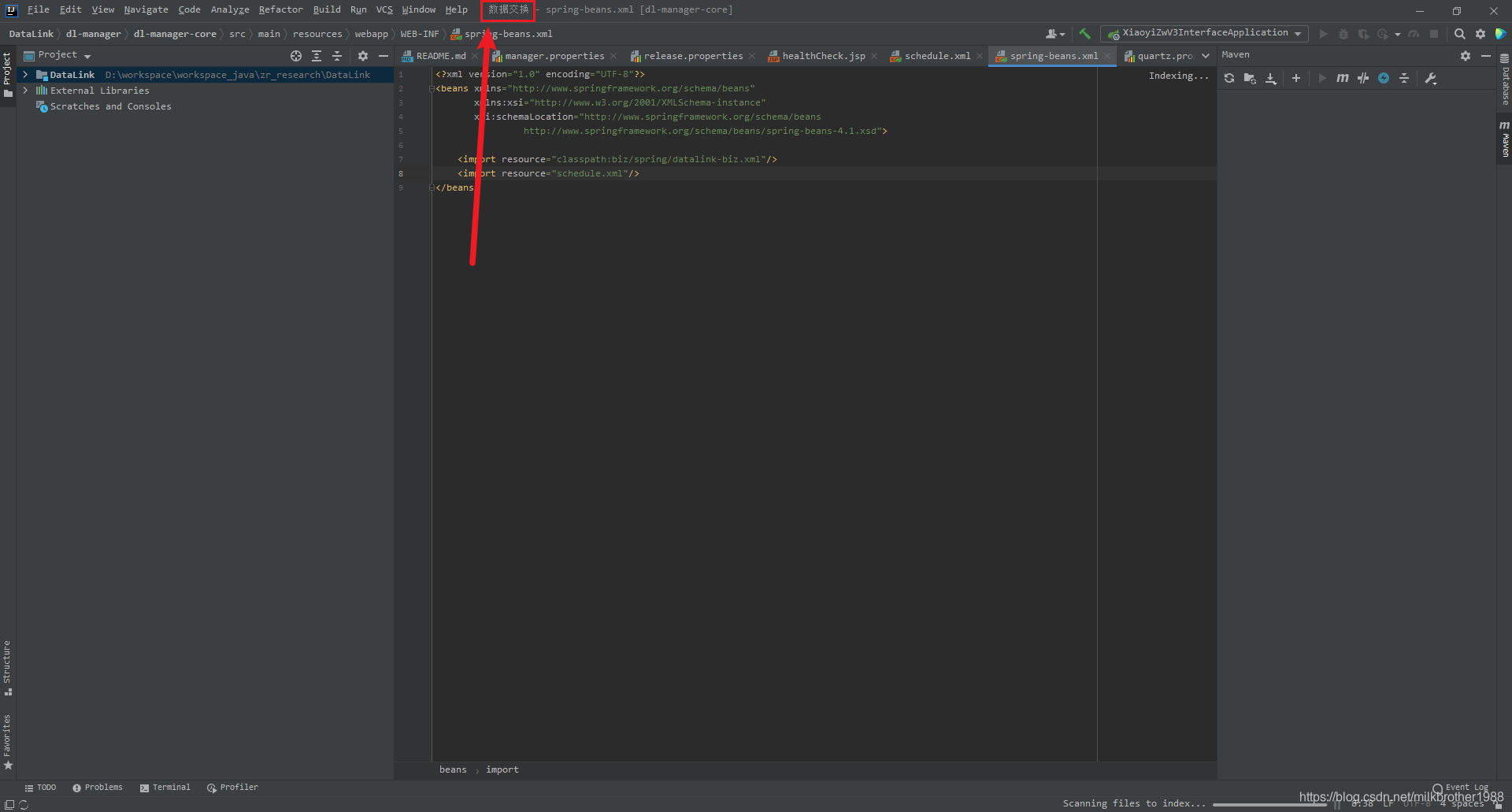Image resolution: width=1512 pixels, height=812 pixels.
Task: Open the Problems tool window
Action: click(x=98, y=788)
